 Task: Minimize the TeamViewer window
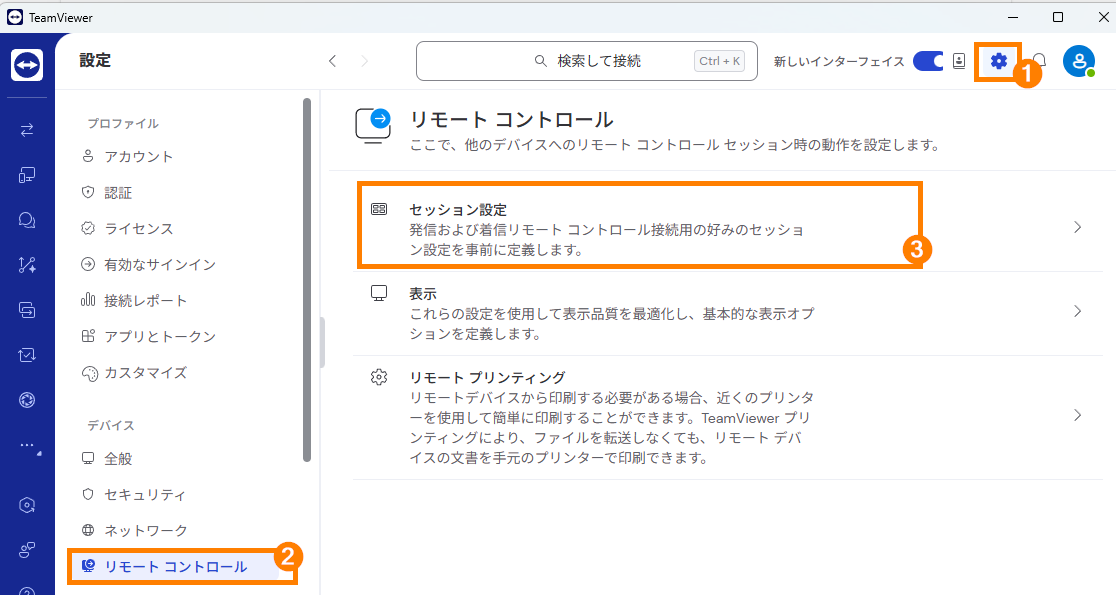point(1014,17)
